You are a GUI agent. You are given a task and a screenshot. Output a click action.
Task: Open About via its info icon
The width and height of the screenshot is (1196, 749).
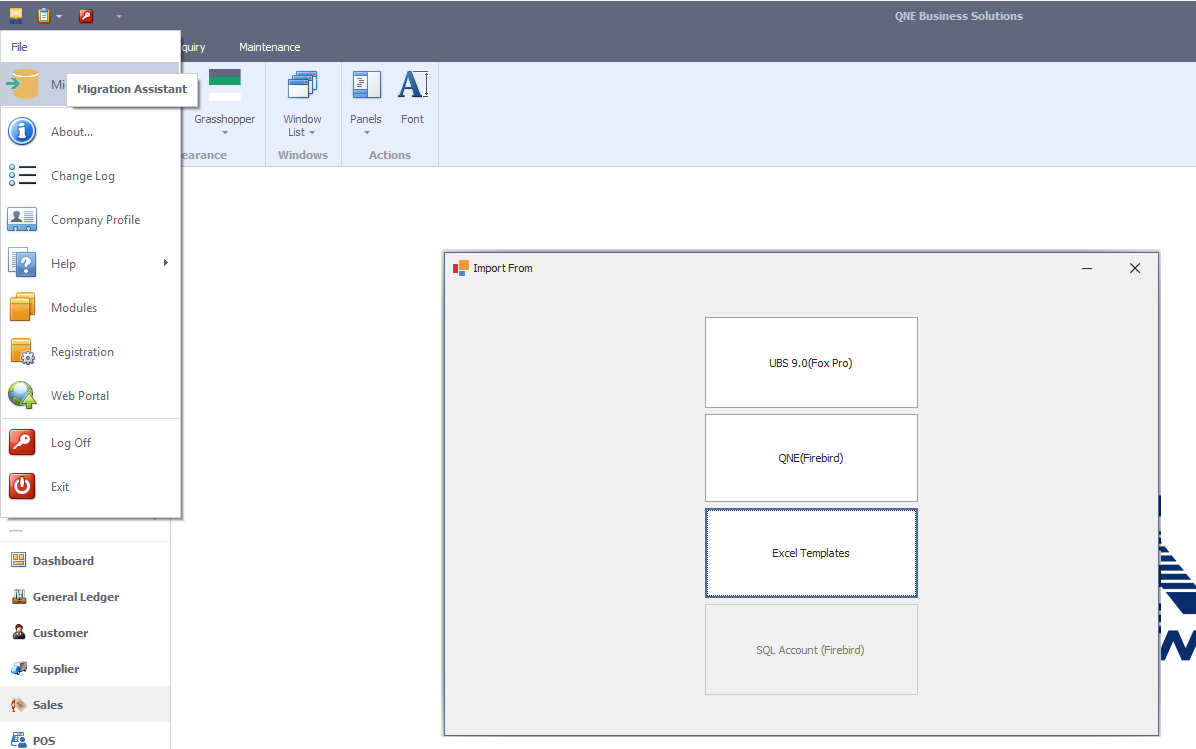click(x=22, y=131)
